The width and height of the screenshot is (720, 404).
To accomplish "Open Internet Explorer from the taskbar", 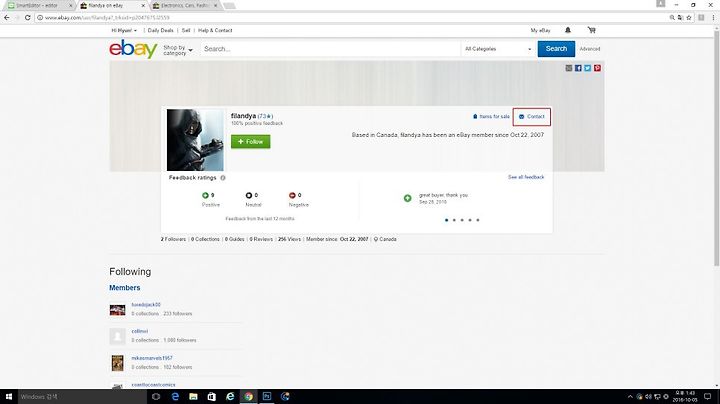I will 230,397.
